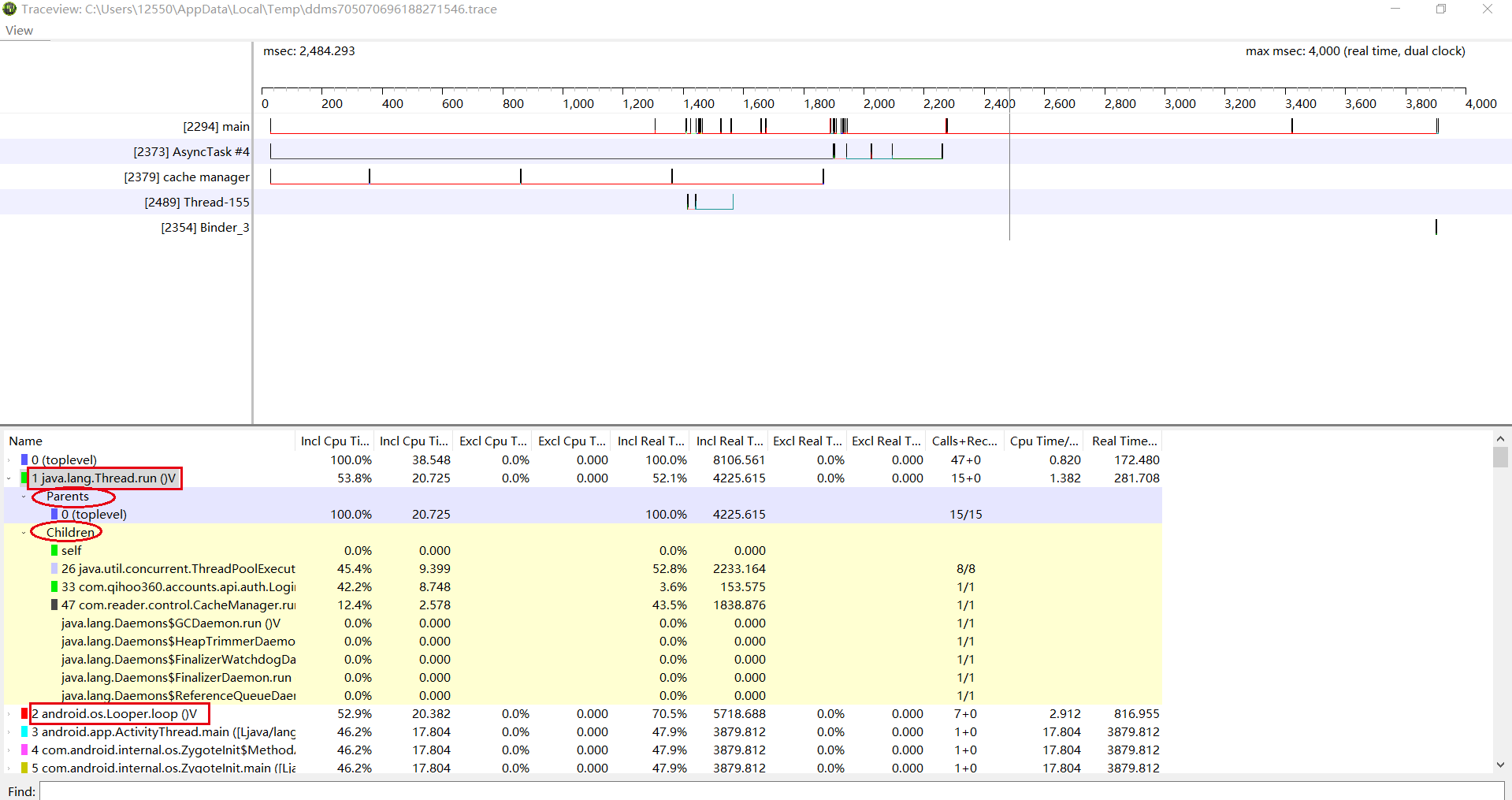Click blue color swatch of top-level 0 (toplevel) row
The image size is (1512, 800).
[x=24, y=460]
